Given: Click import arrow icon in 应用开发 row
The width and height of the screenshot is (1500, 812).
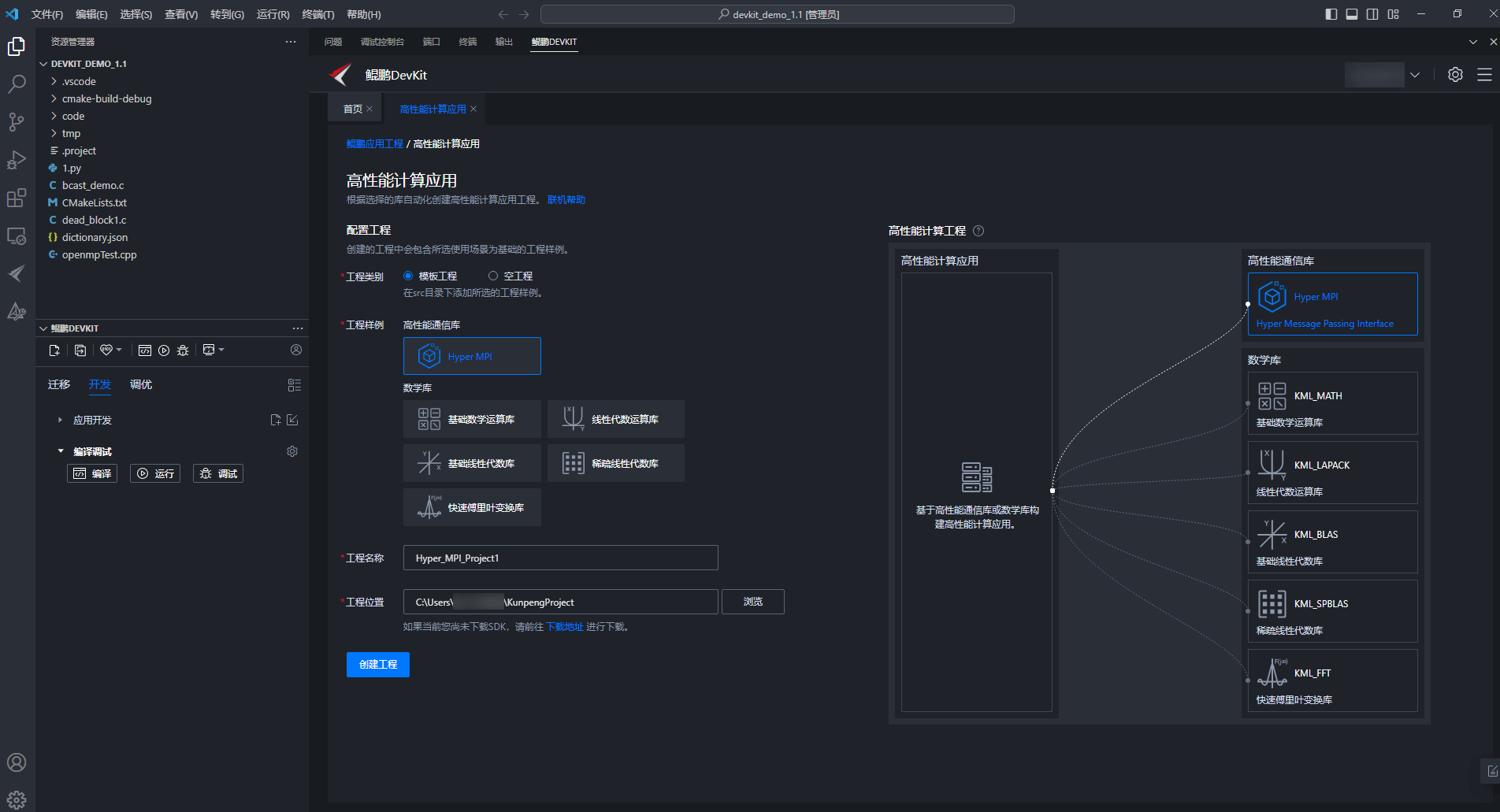Looking at the screenshot, I should [x=292, y=420].
